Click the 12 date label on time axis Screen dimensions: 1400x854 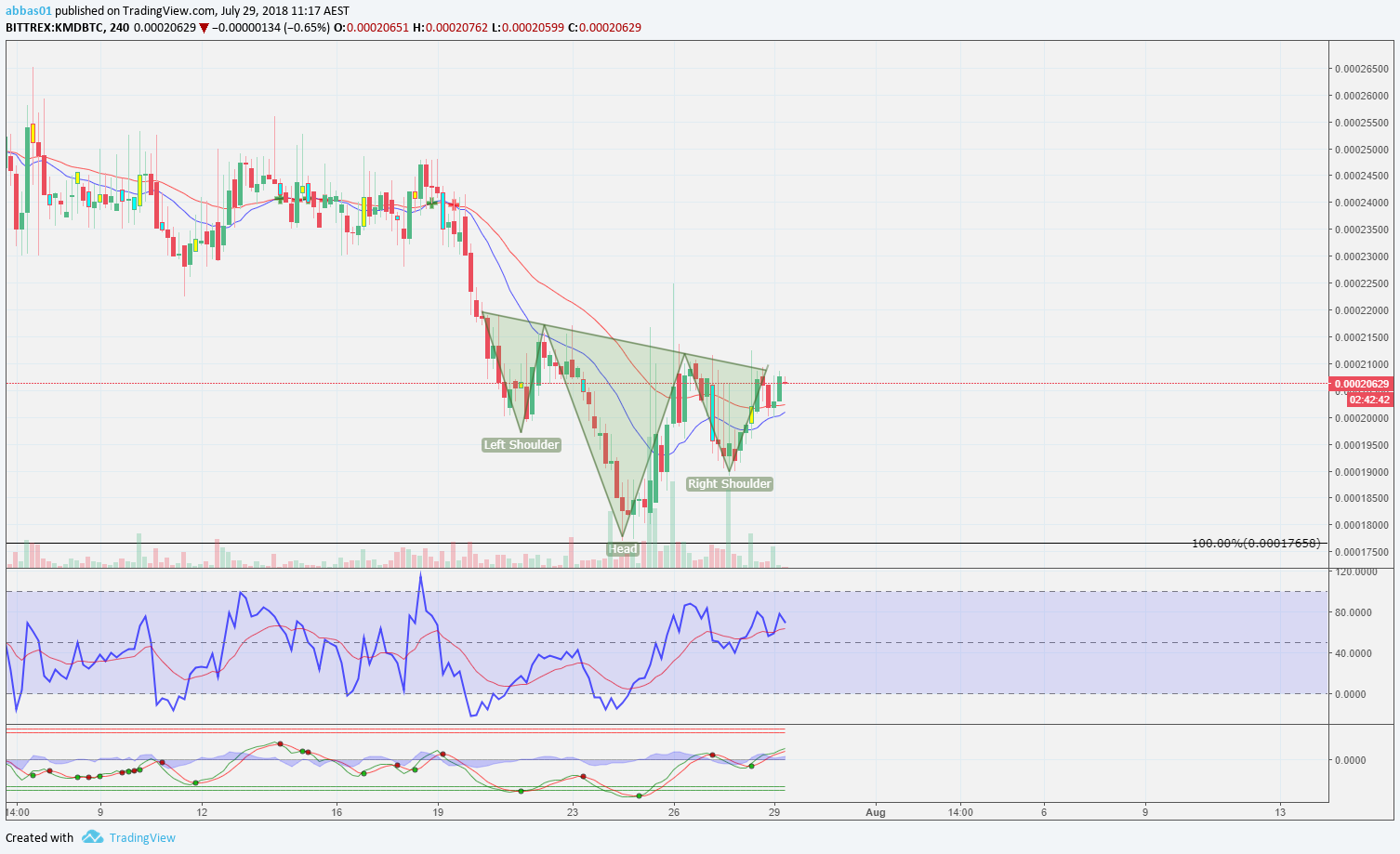point(202,812)
